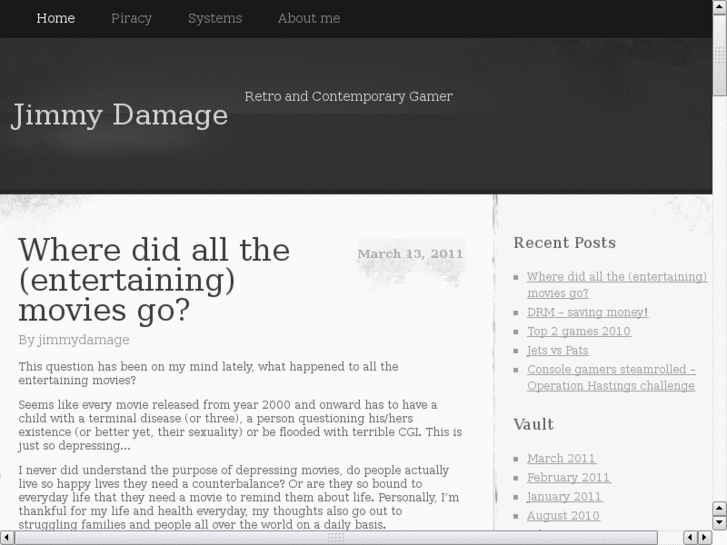Click the vertical scrollbar down arrow
The image size is (727, 545).
[x=720, y=523]
